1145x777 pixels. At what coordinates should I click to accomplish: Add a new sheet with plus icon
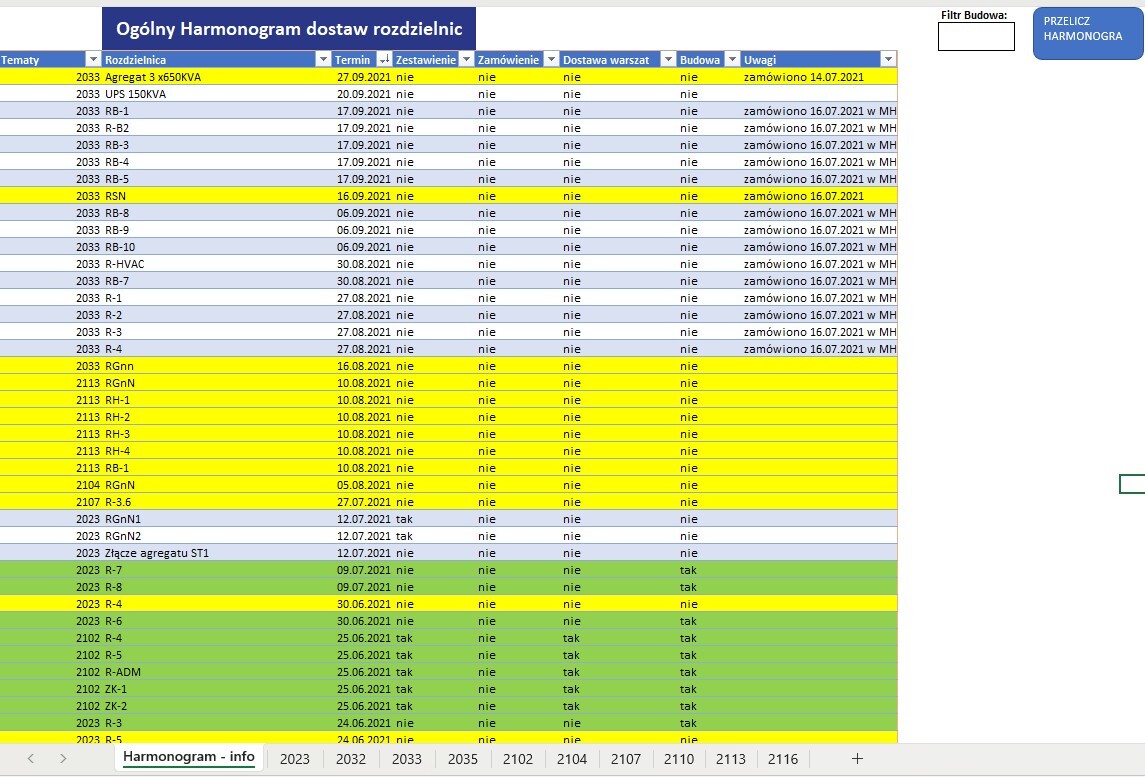pyautogui.click(x=857, y=759)
